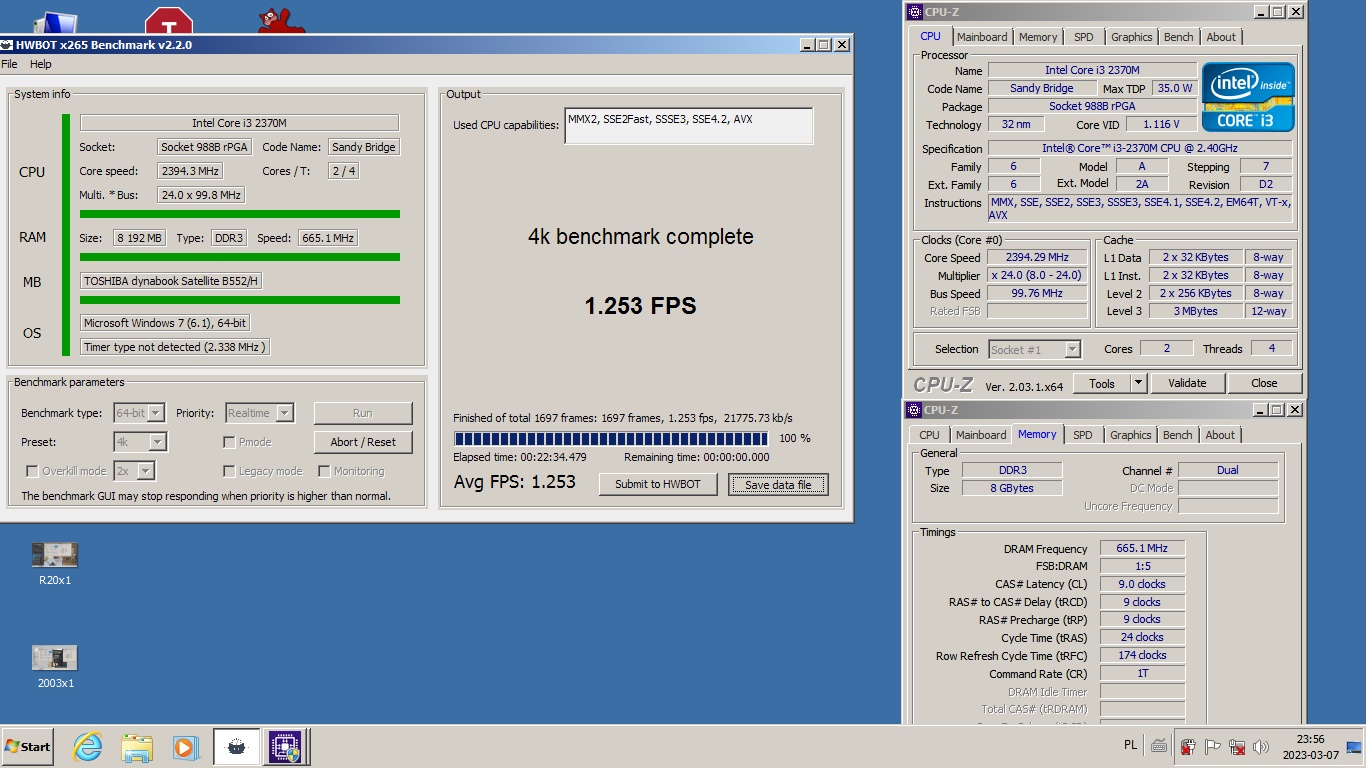Viewport: 1366px width, 768px height.
Task: Open the 2003x1 desktop shortcut
Action: tap(55, 666)
